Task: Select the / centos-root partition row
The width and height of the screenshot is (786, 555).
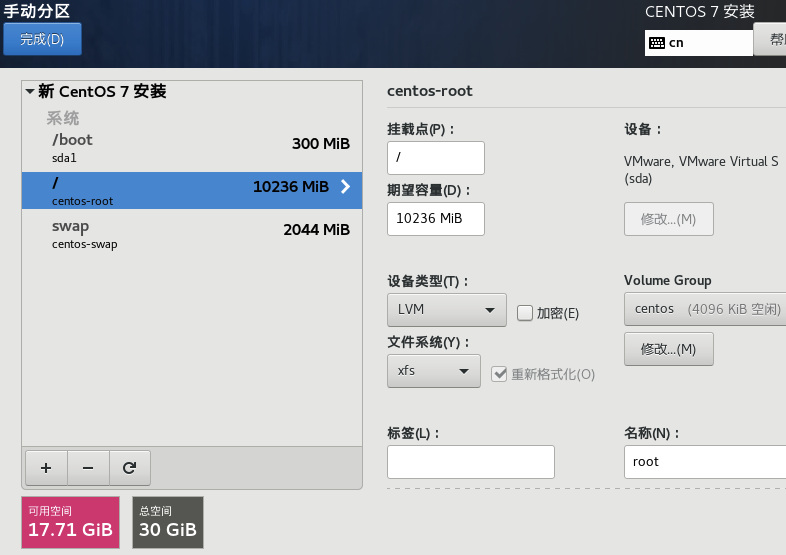Action: pyautogui.click(x=192, y=191)
